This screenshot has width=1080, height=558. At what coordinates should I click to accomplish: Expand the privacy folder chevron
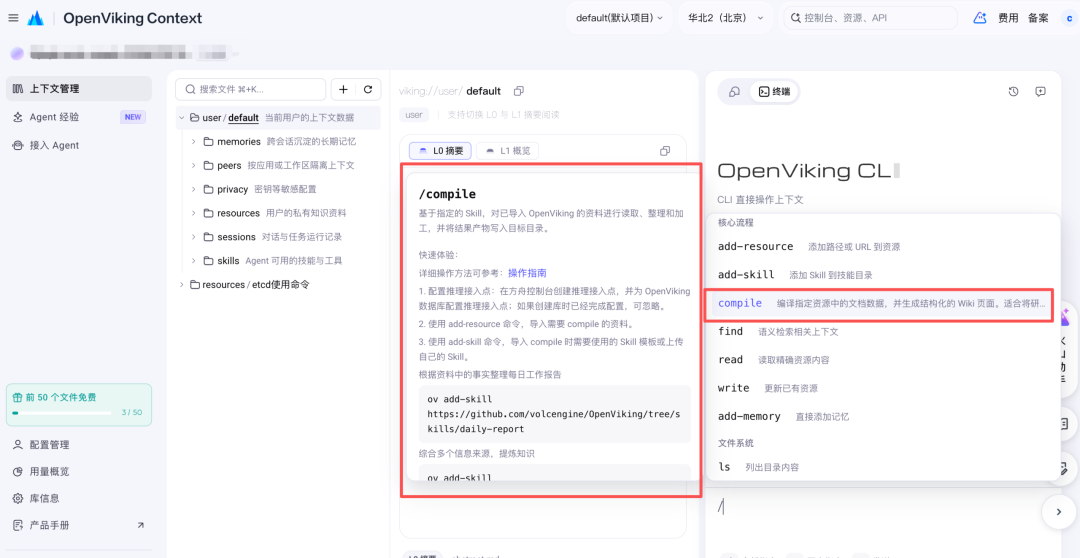tap(194, 189)
